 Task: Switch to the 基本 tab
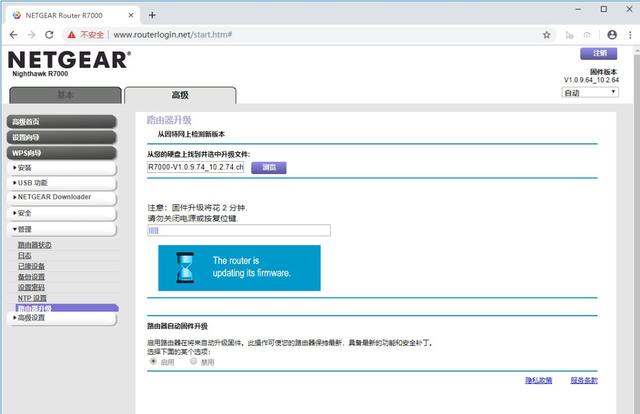pos(65,95)
